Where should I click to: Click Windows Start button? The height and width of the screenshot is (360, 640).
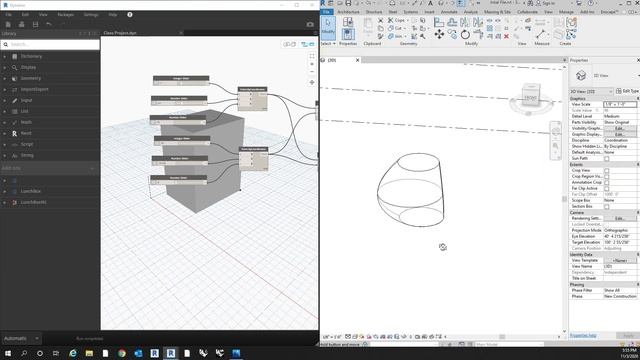8,353
